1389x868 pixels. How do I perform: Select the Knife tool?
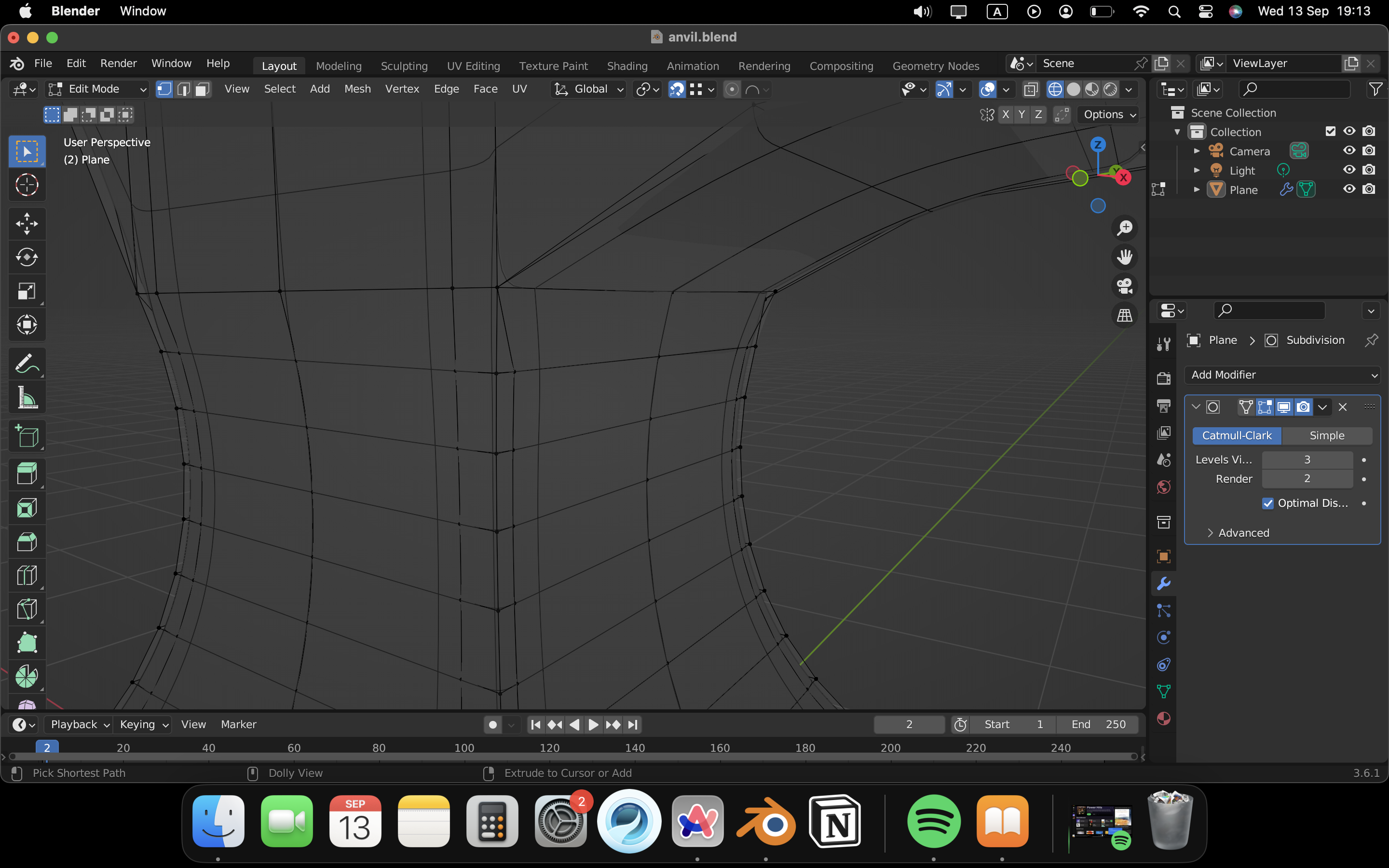point(27,610)
